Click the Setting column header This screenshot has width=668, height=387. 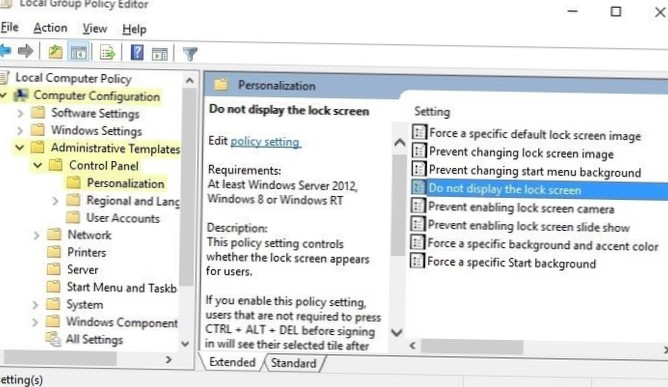432,111
